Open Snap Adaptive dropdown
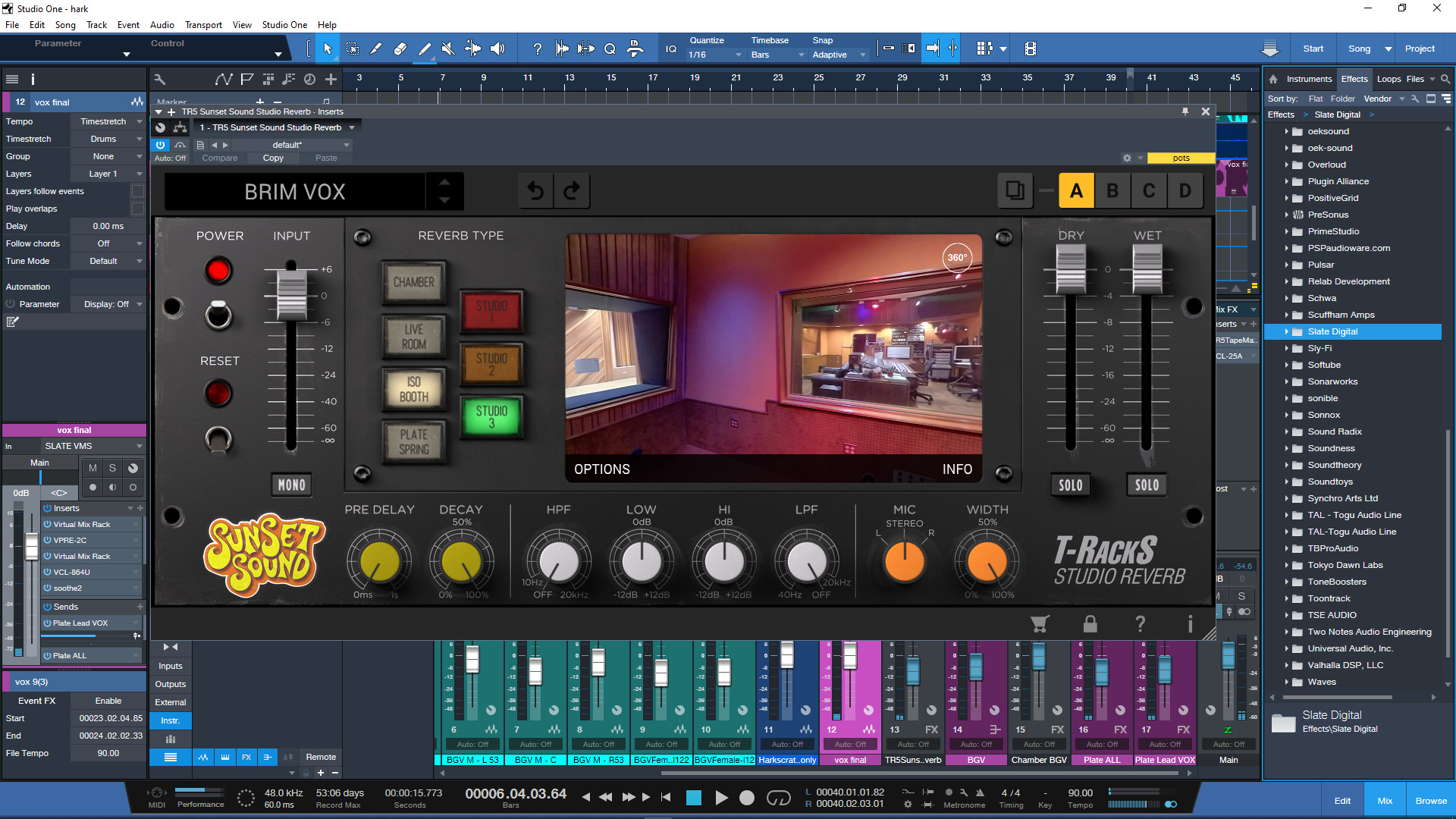The width and height of the screenshot is (1456, 819). pyautogui.click(x=838, y=55)
